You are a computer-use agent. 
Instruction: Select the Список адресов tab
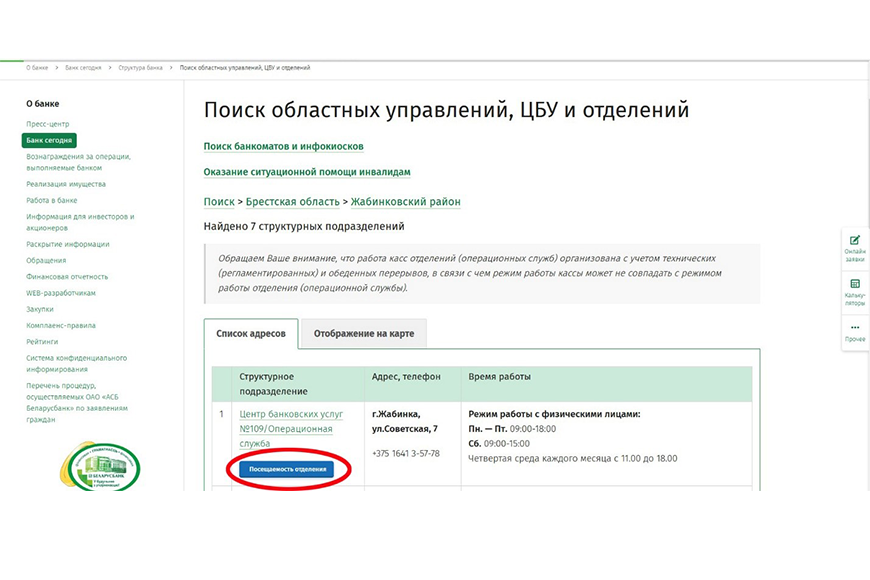pyautogui.click(x=251, y=334)
